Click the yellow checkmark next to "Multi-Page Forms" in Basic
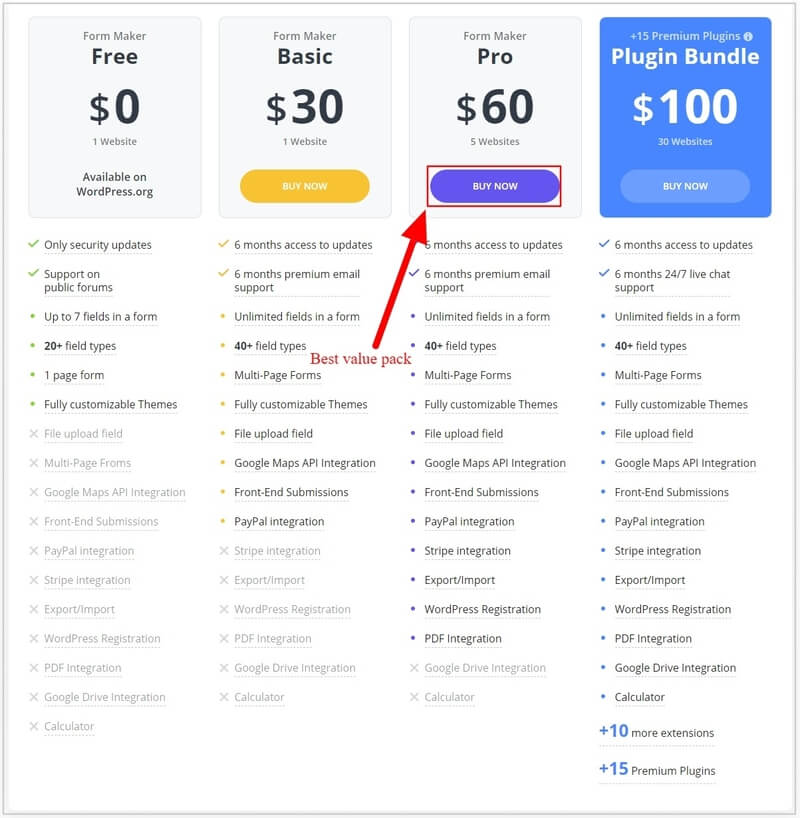This screenshot has height=818, width=800. coord(222,375)
